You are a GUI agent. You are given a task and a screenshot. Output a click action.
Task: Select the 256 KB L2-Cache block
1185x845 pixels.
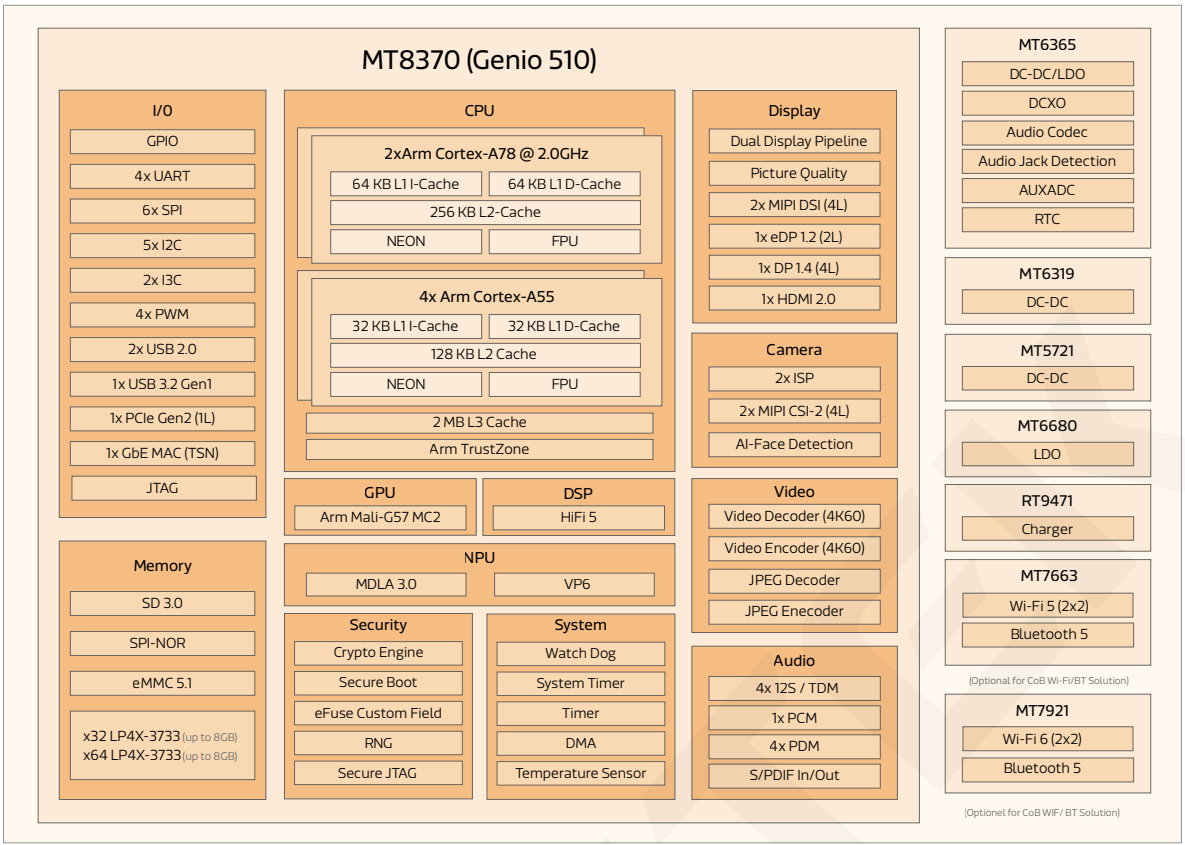pos(485,212)
